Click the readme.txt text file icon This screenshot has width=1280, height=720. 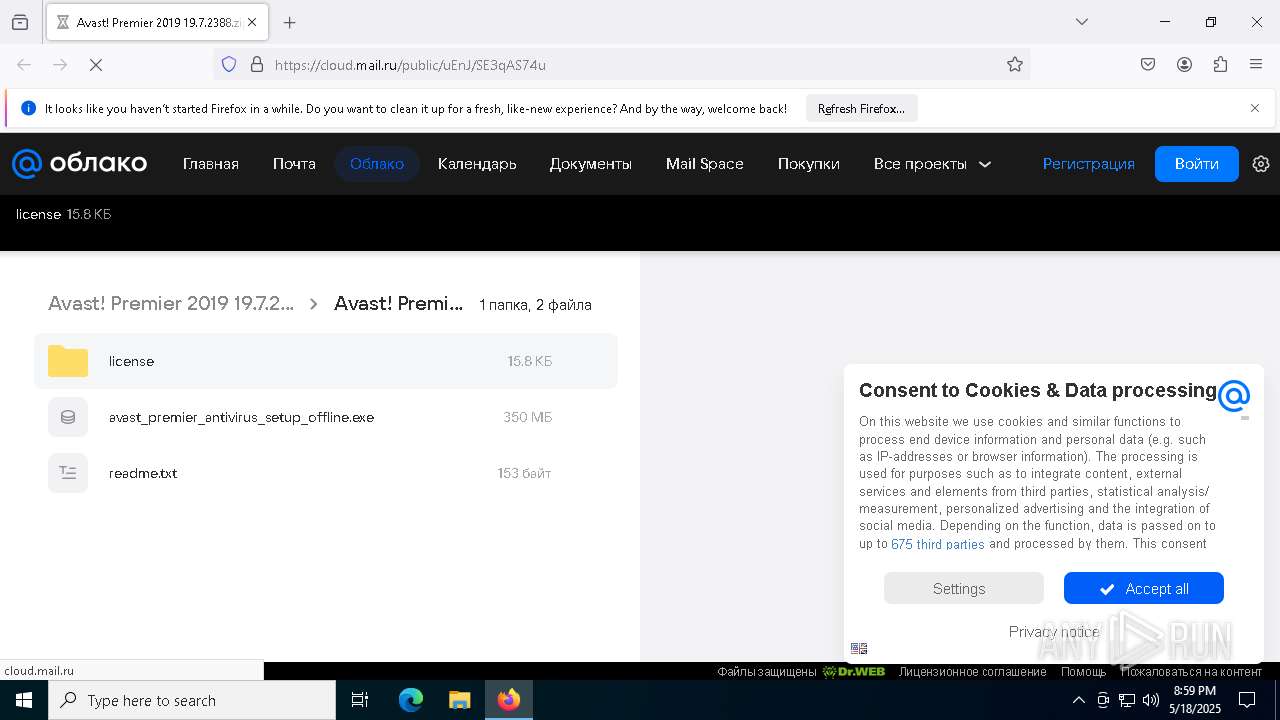tap(68, 473)
